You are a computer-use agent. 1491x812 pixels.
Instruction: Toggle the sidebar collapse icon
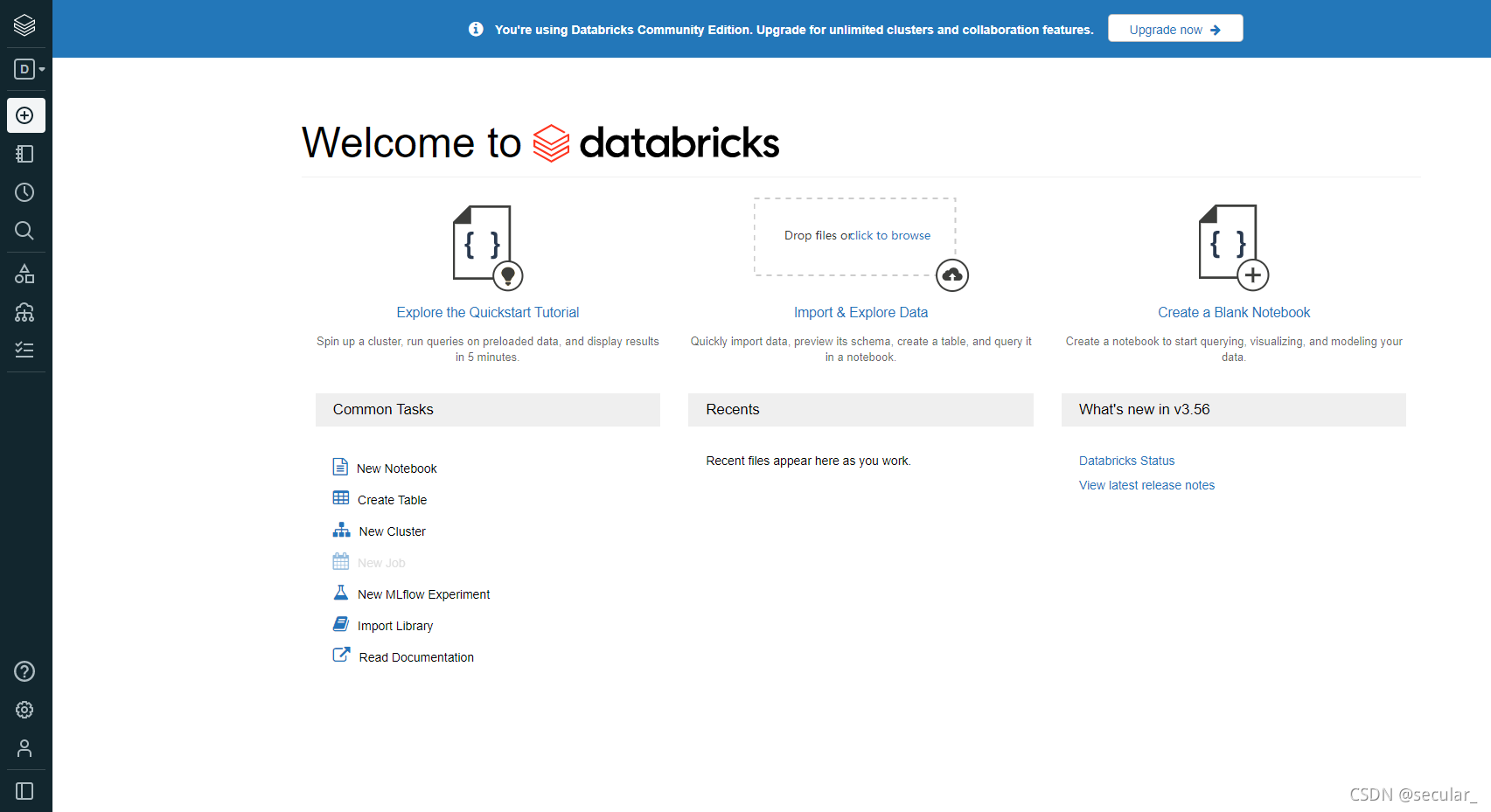(x=24, y=791)
